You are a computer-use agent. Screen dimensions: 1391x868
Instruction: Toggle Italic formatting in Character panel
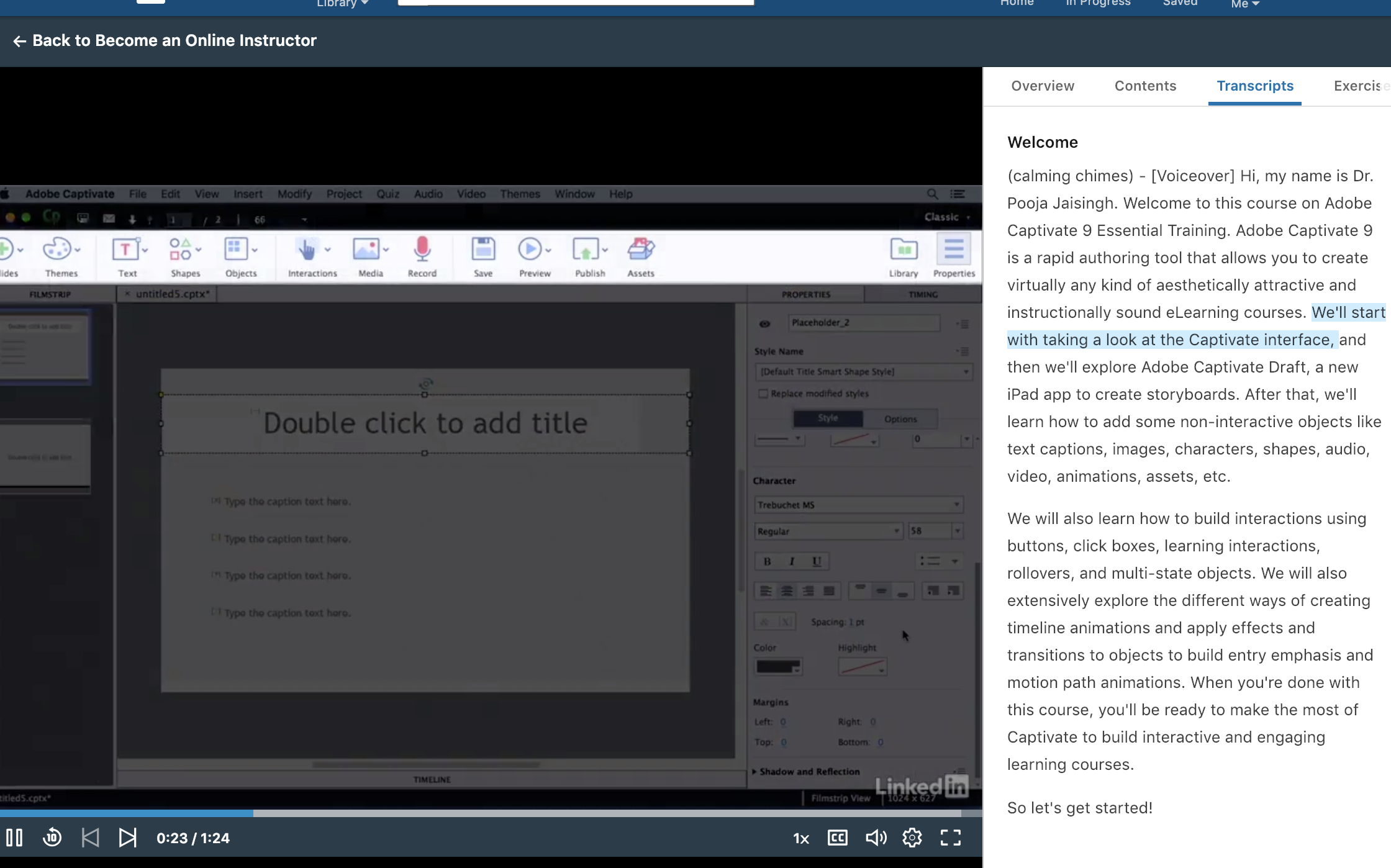(x=791, y=561)
